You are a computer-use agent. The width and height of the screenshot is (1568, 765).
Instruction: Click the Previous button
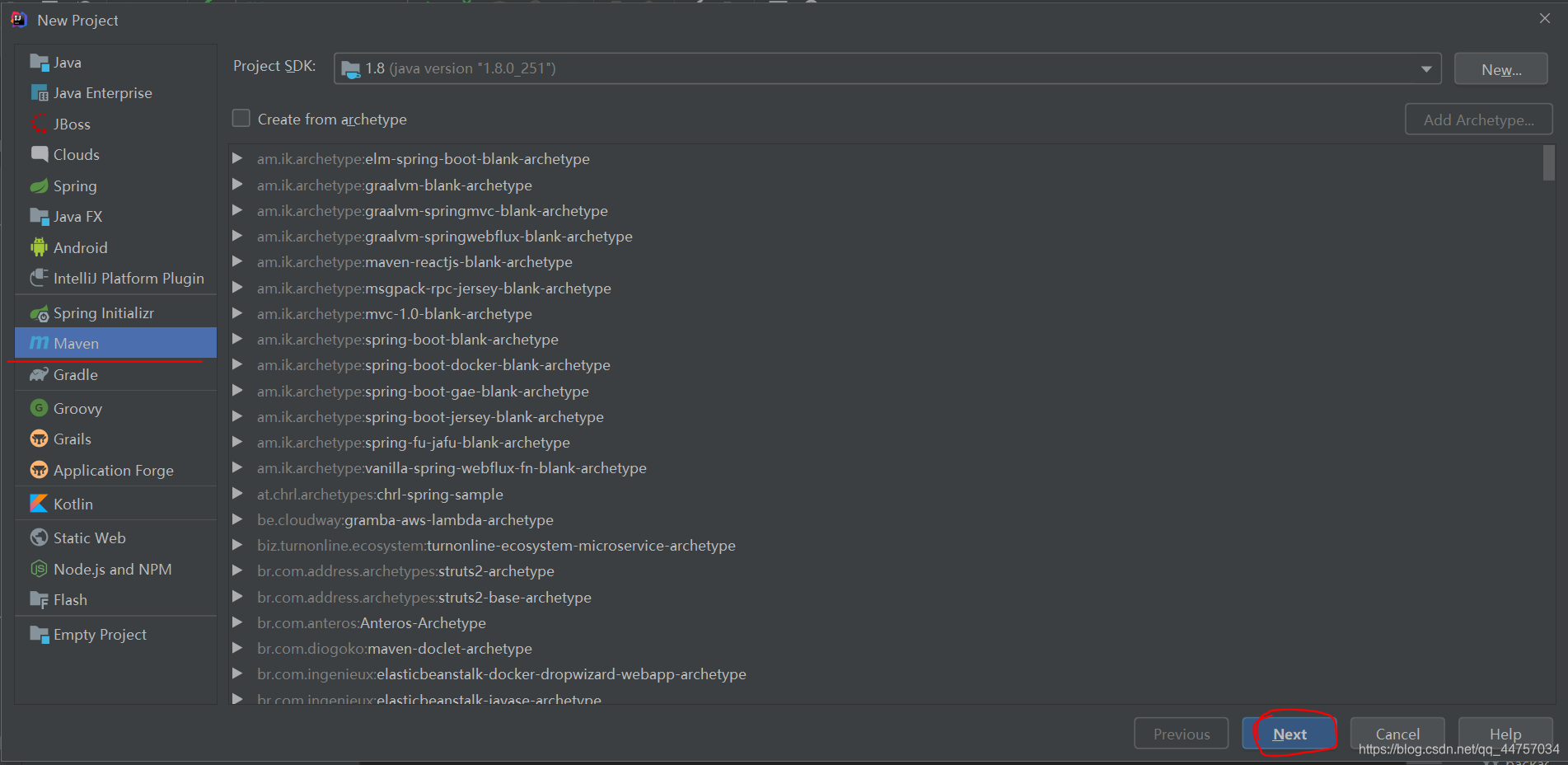[x=1181, y=734]
